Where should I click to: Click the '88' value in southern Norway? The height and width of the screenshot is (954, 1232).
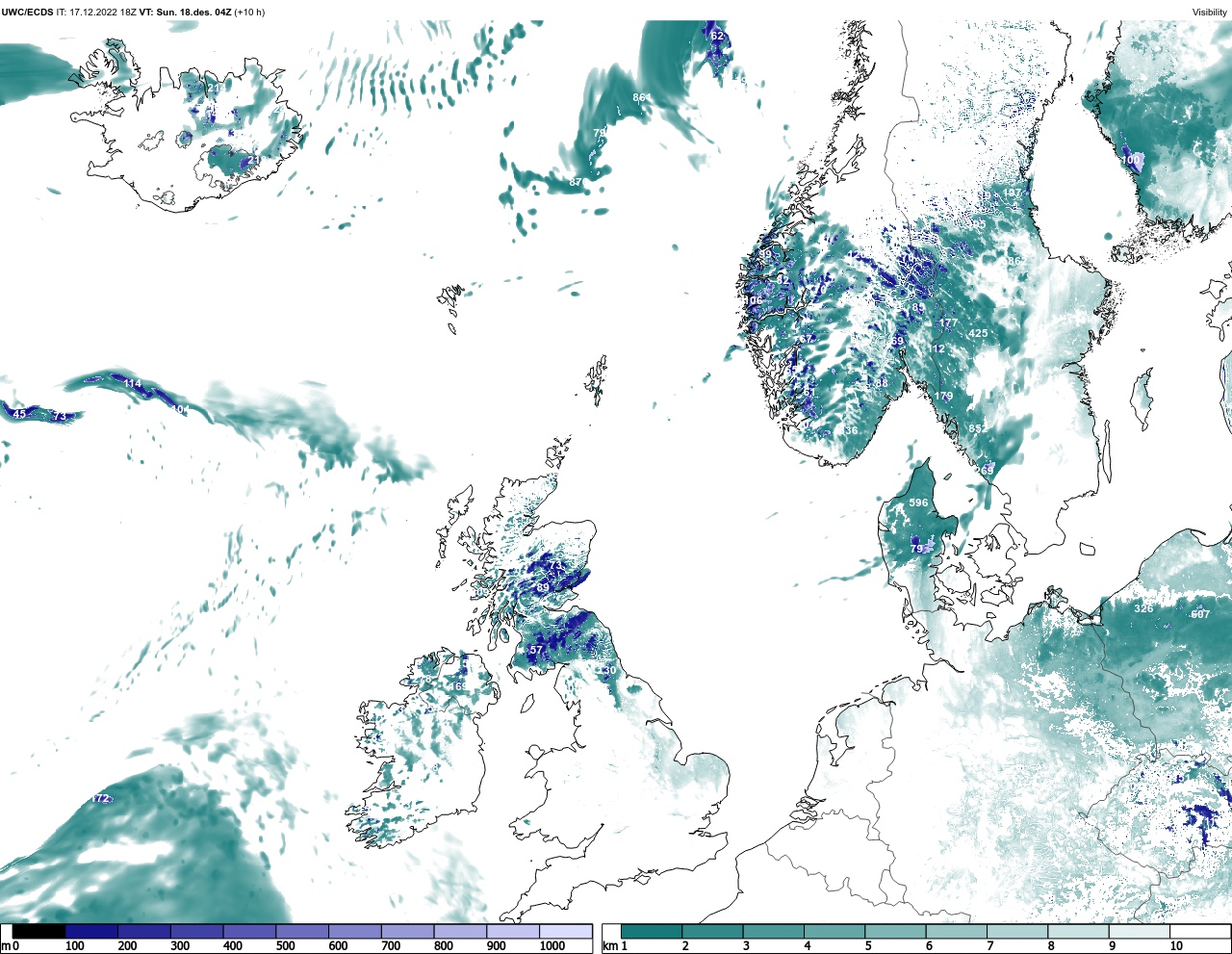(882, 383)
